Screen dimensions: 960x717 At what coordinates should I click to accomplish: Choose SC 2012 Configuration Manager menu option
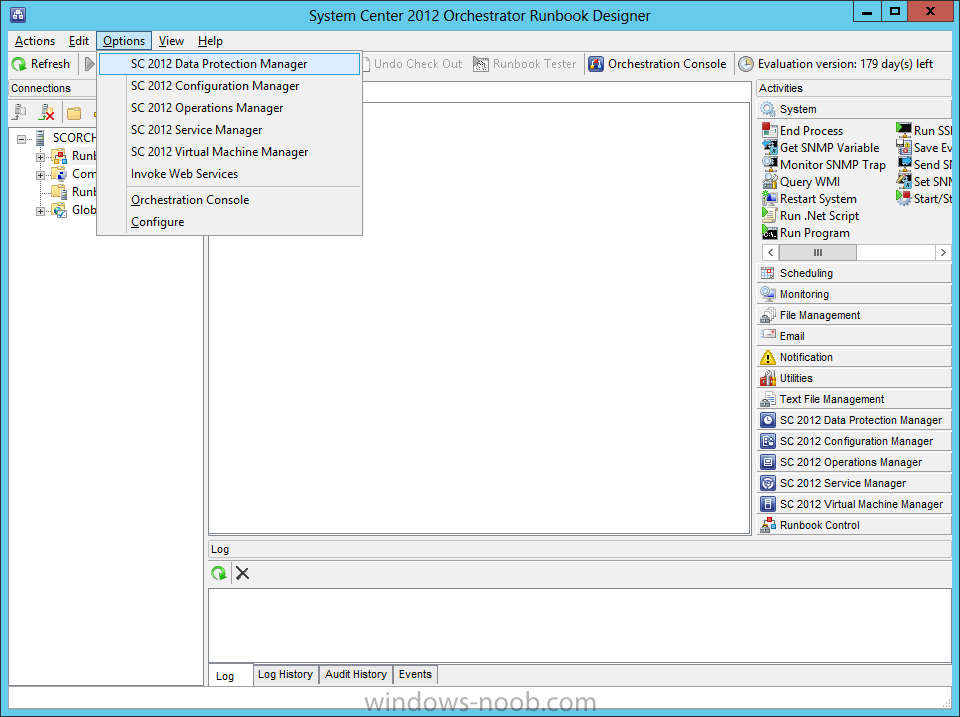point(215,86)
